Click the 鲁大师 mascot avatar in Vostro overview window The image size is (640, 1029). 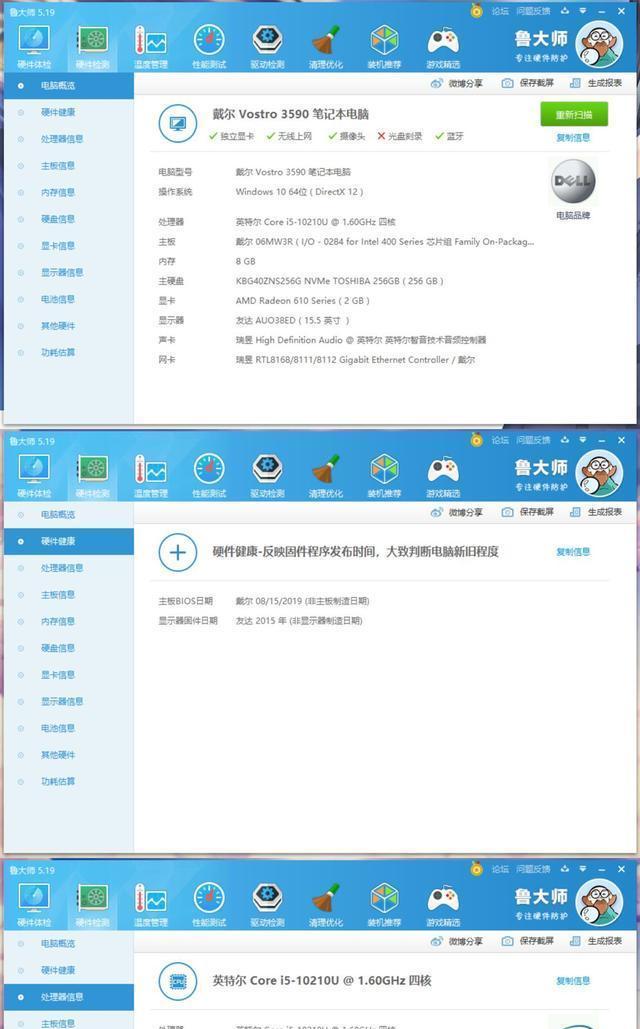[x=599, y=43]
